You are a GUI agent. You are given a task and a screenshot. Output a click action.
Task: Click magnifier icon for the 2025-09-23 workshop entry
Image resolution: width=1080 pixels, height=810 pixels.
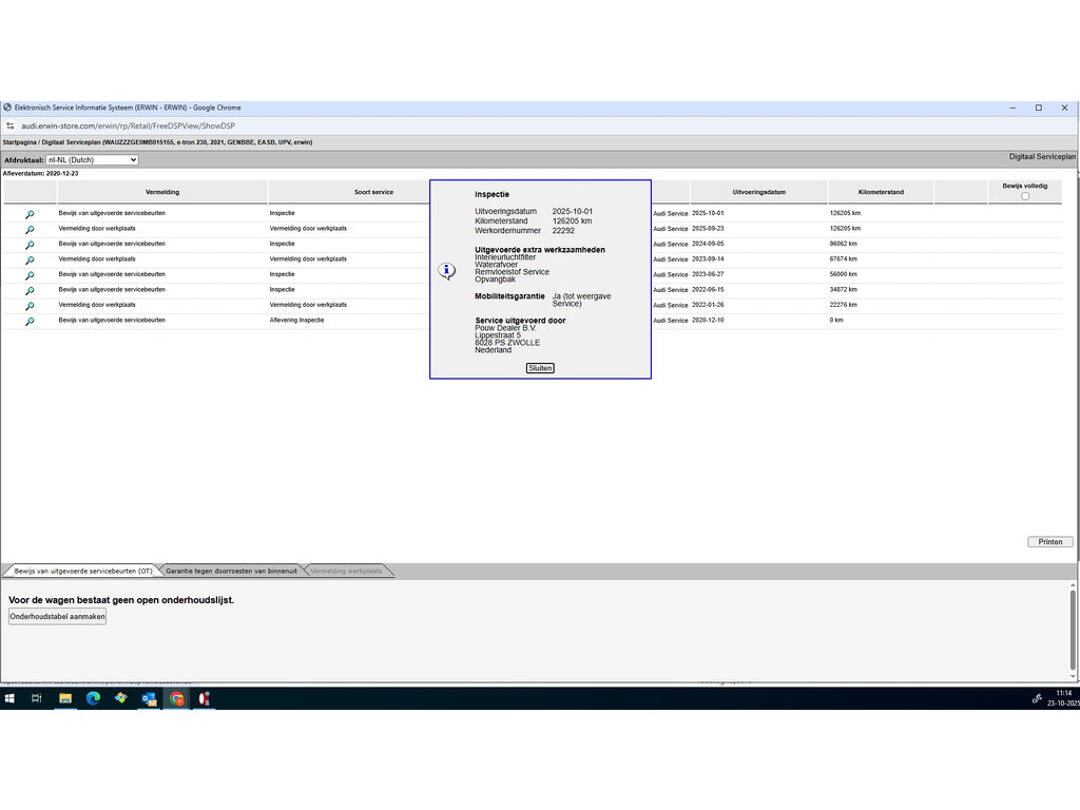click(30, 229)
